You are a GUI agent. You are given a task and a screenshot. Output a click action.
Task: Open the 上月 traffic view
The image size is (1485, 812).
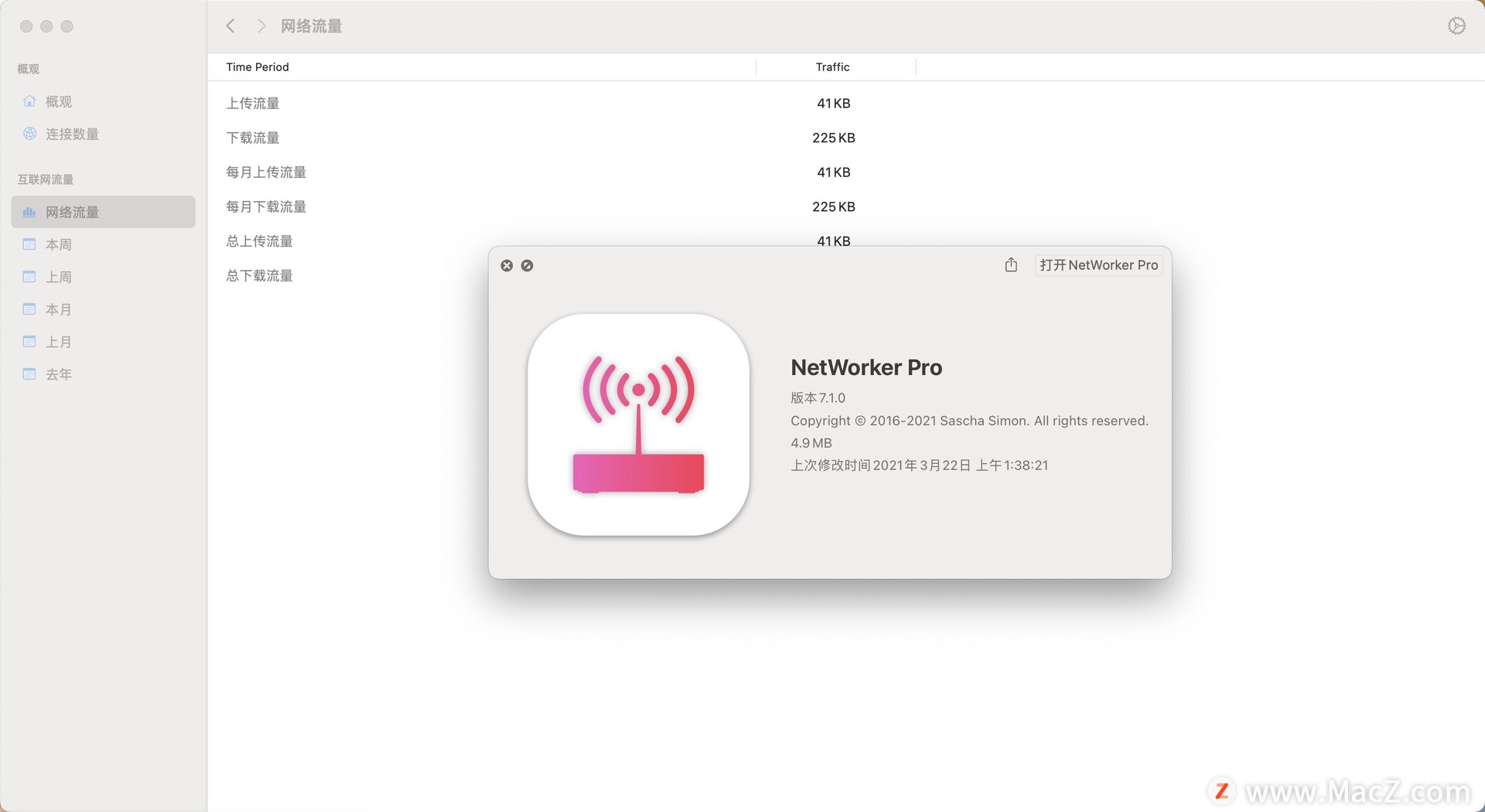point(104,342)
